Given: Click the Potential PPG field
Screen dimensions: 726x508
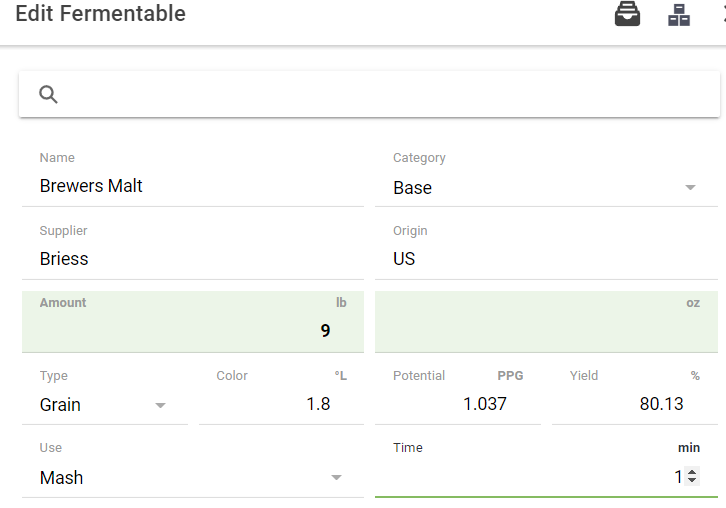Looking at the screenshot, I should point(460,404).
